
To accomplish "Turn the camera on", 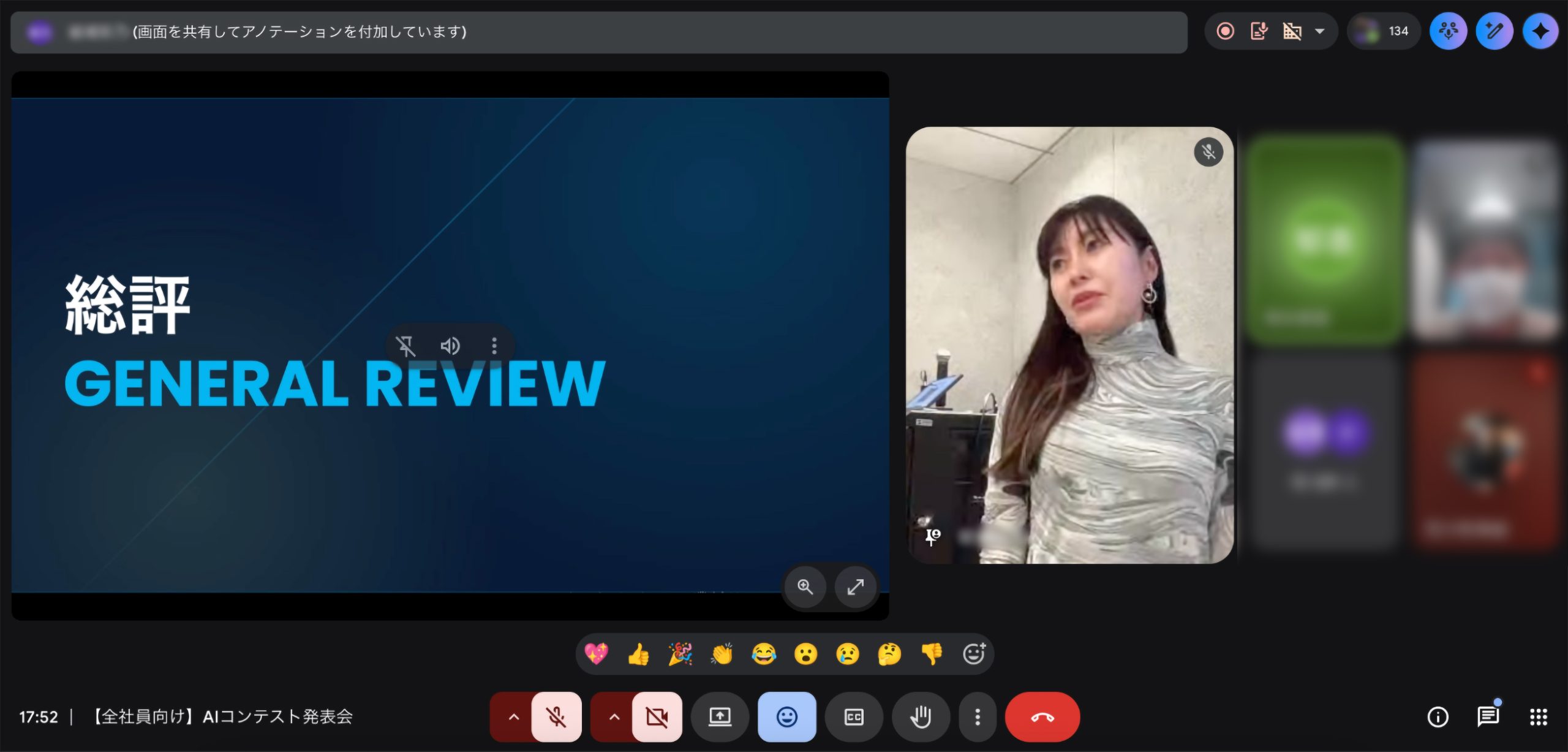I will click(657, 716).
